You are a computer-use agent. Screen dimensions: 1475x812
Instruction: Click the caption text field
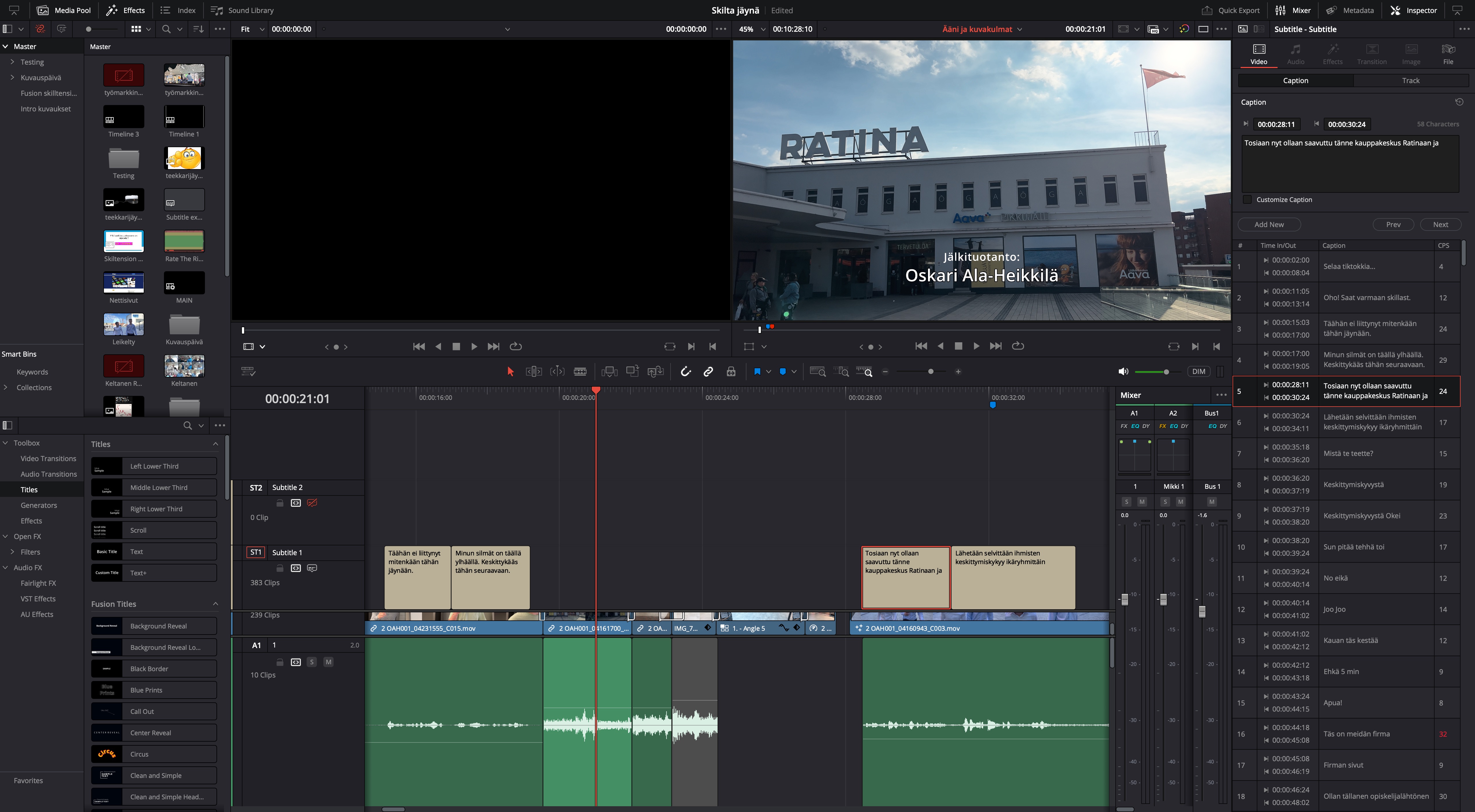pyautogui.click(x=1350, y=164)
